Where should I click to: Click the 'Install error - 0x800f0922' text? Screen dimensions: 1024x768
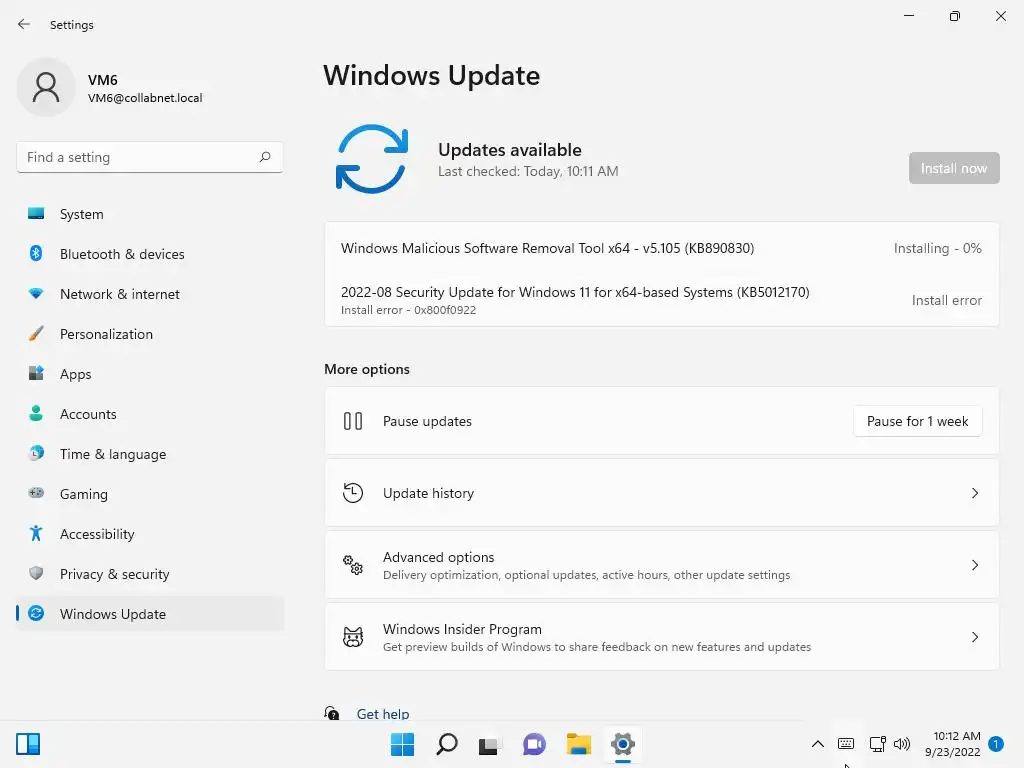click(408, 310)
